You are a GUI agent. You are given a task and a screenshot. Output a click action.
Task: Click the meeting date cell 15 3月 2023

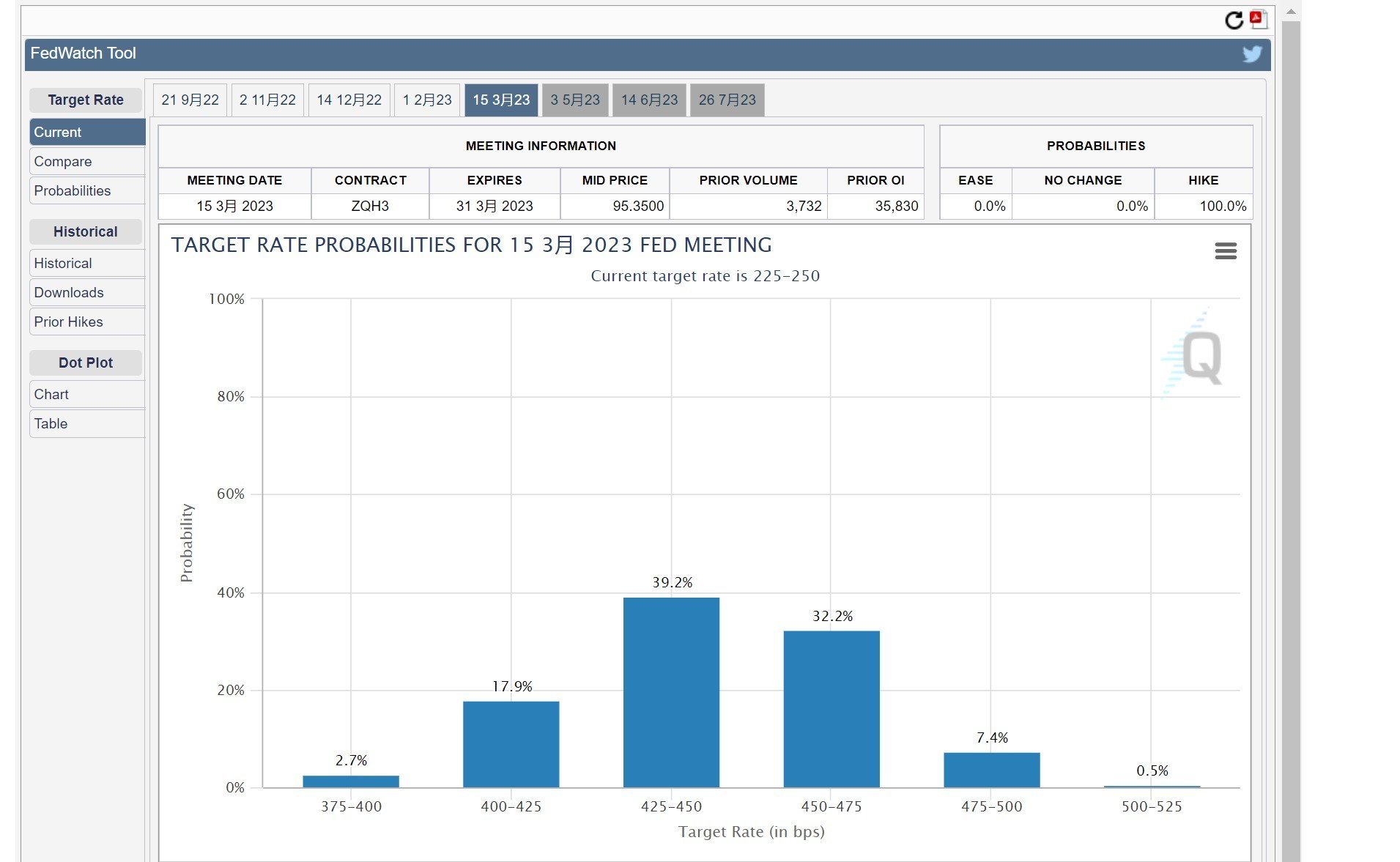point(234,207)
